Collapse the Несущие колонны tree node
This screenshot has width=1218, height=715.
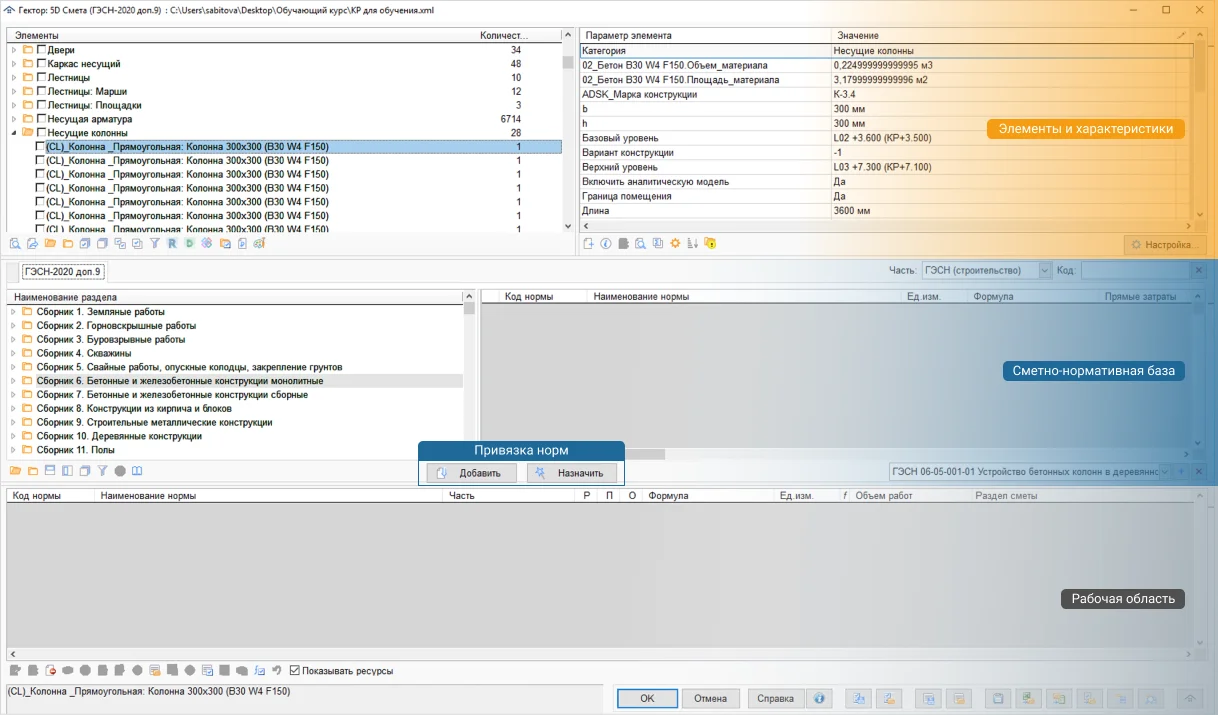click(x=14, y=133)
